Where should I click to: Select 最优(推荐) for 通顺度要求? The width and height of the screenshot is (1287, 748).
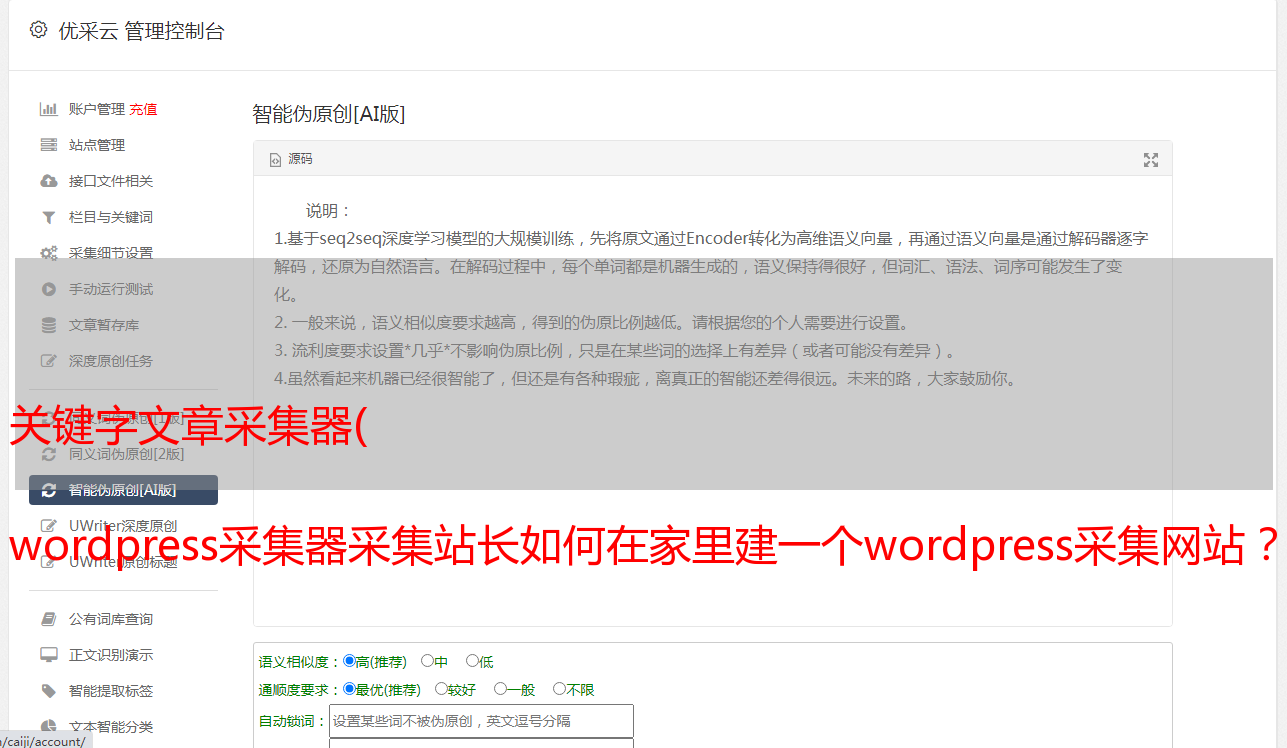tap(349, 689)
